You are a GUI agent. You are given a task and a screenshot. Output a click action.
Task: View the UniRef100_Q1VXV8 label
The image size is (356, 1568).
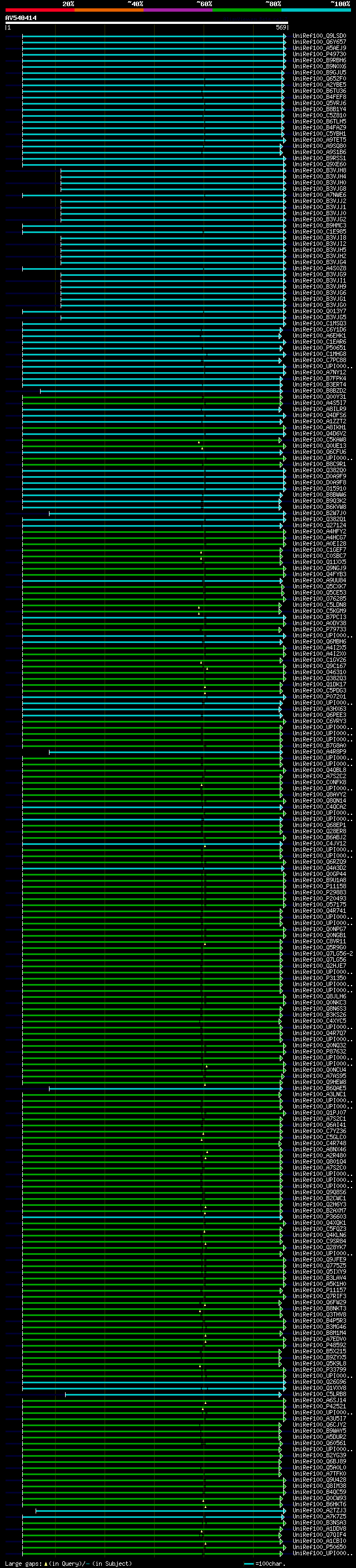point(319,1388)
